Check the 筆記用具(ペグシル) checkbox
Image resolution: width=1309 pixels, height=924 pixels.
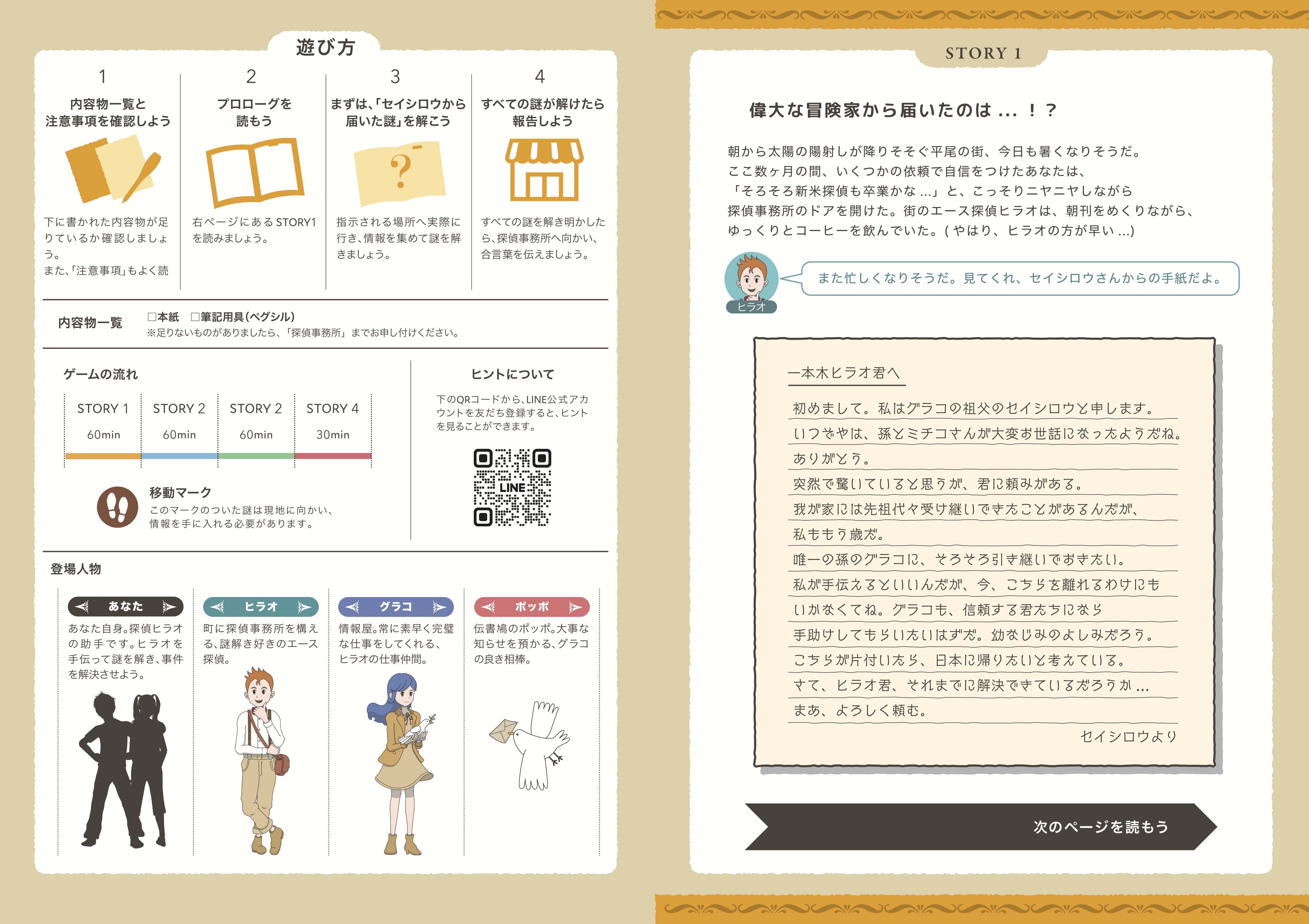coord(195,316)
